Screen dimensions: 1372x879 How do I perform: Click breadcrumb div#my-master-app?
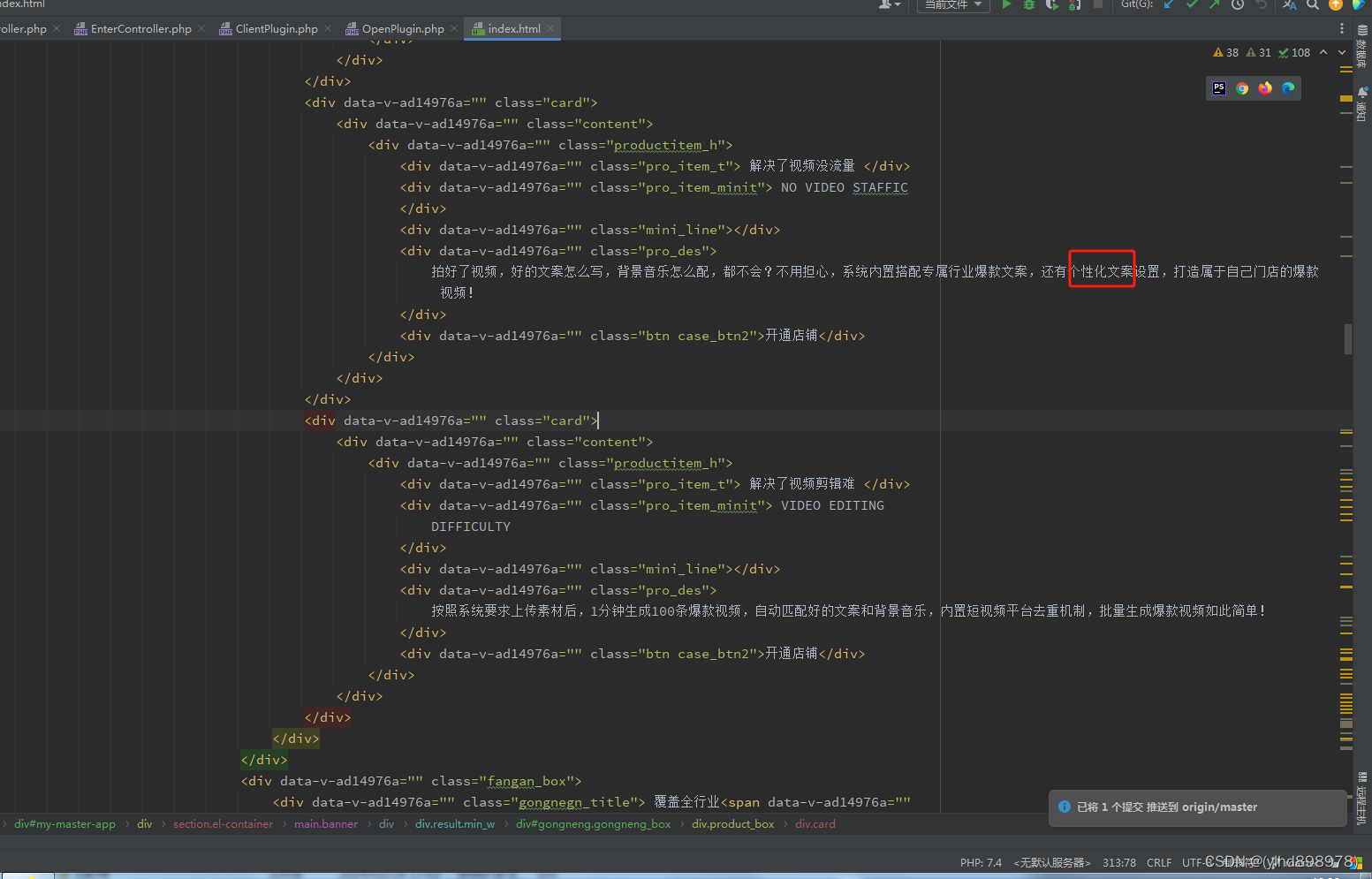tap(64, 824)
